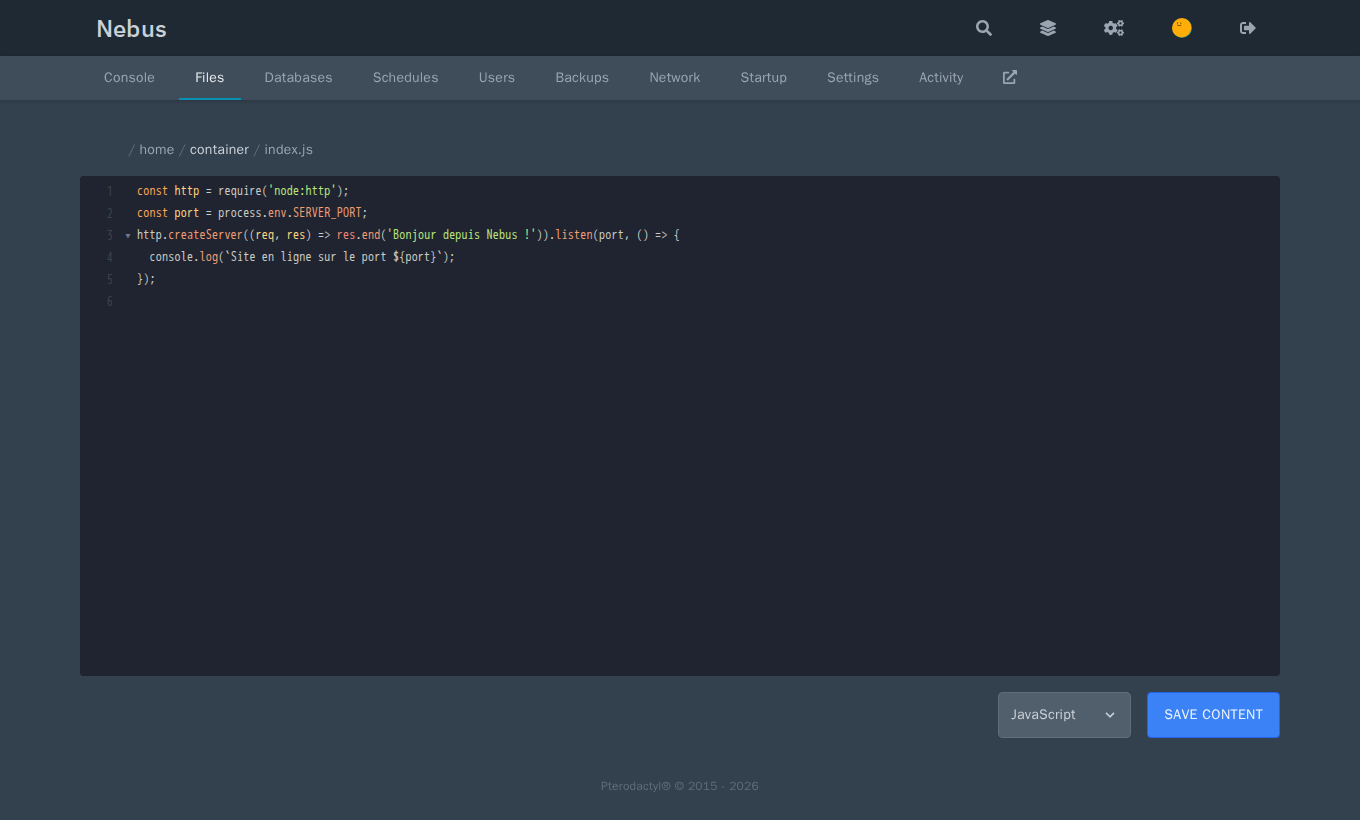This screenshot has width=1360, height=820.
Task: Click line number 2 in the gutter
Action: click(x=110, y=213)
